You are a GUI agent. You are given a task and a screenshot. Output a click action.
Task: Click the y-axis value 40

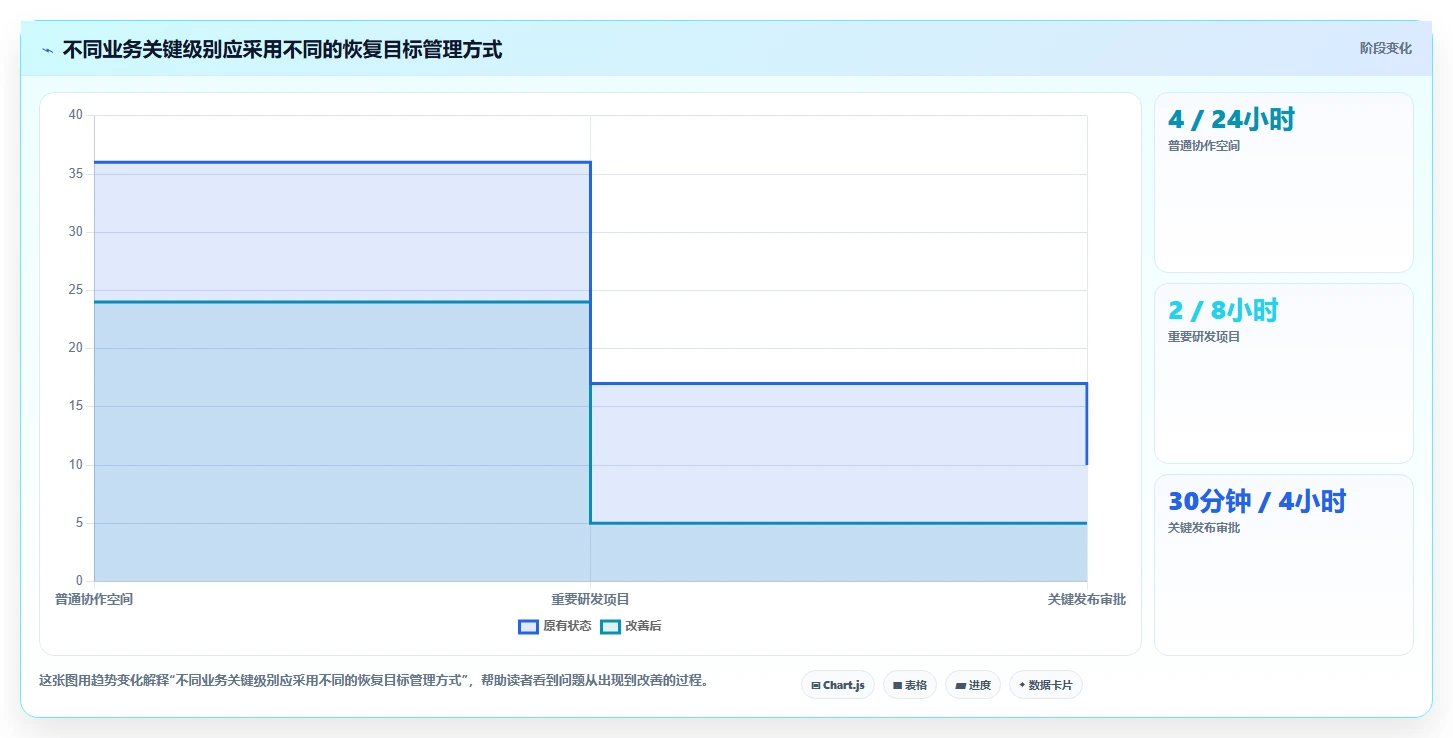click(x=76, y=115)
